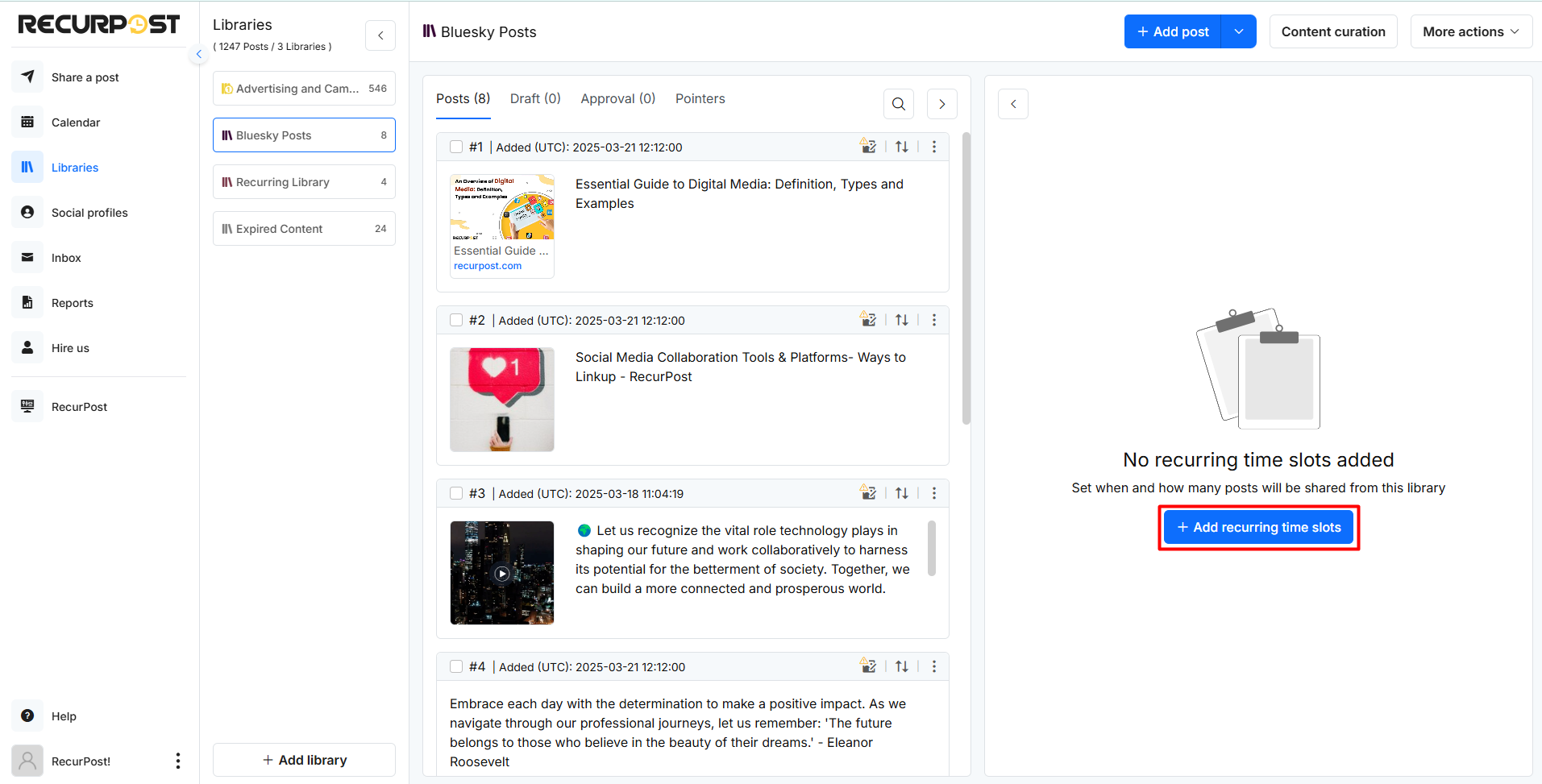Click reorder arrows on post #2
The image size is (1542, 784).
point(902,320)
